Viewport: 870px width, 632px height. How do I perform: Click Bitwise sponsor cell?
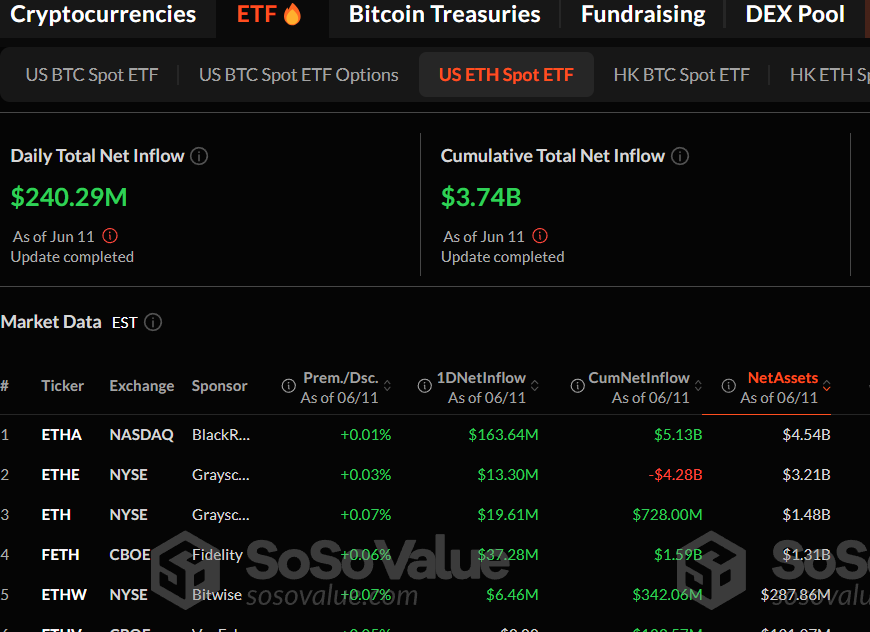coord(217,594)
